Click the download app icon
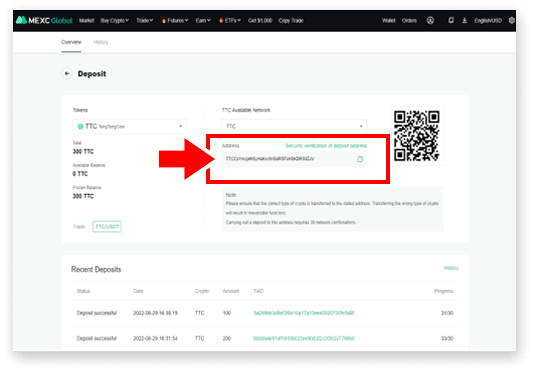 pos(464,21)
